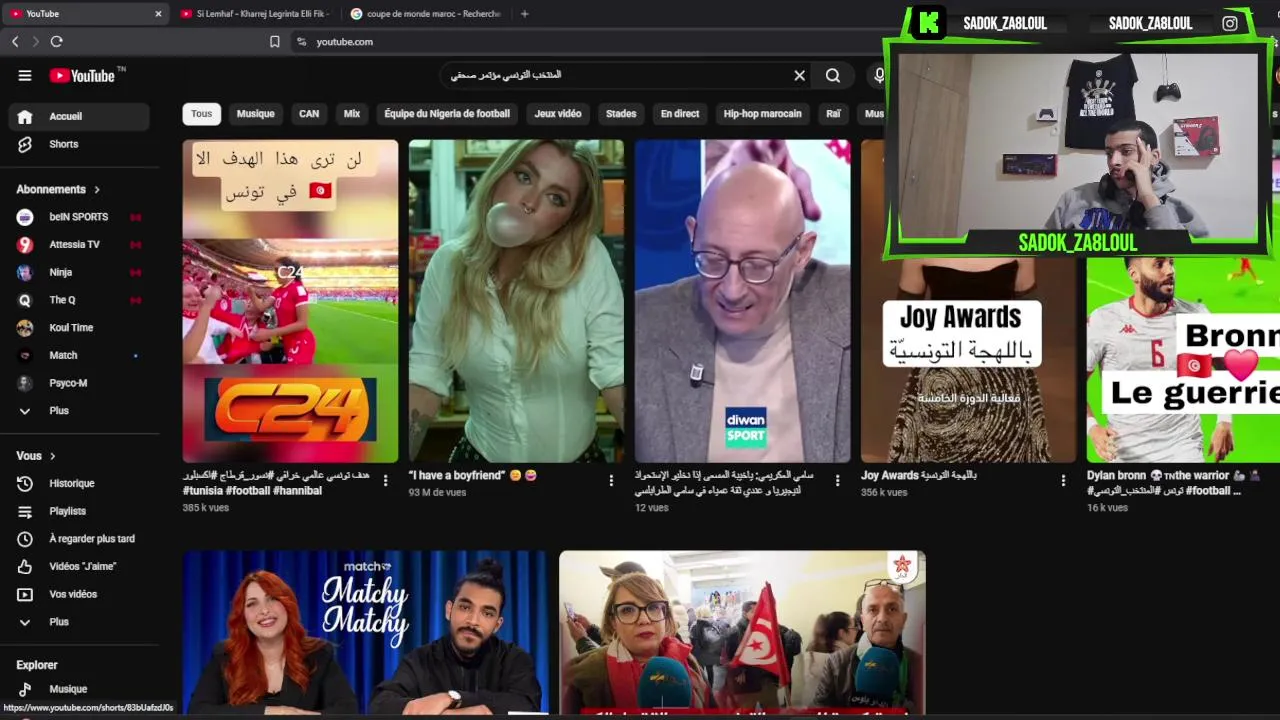Reload the current page
The image size is (1280, 720).
point(56,42)
